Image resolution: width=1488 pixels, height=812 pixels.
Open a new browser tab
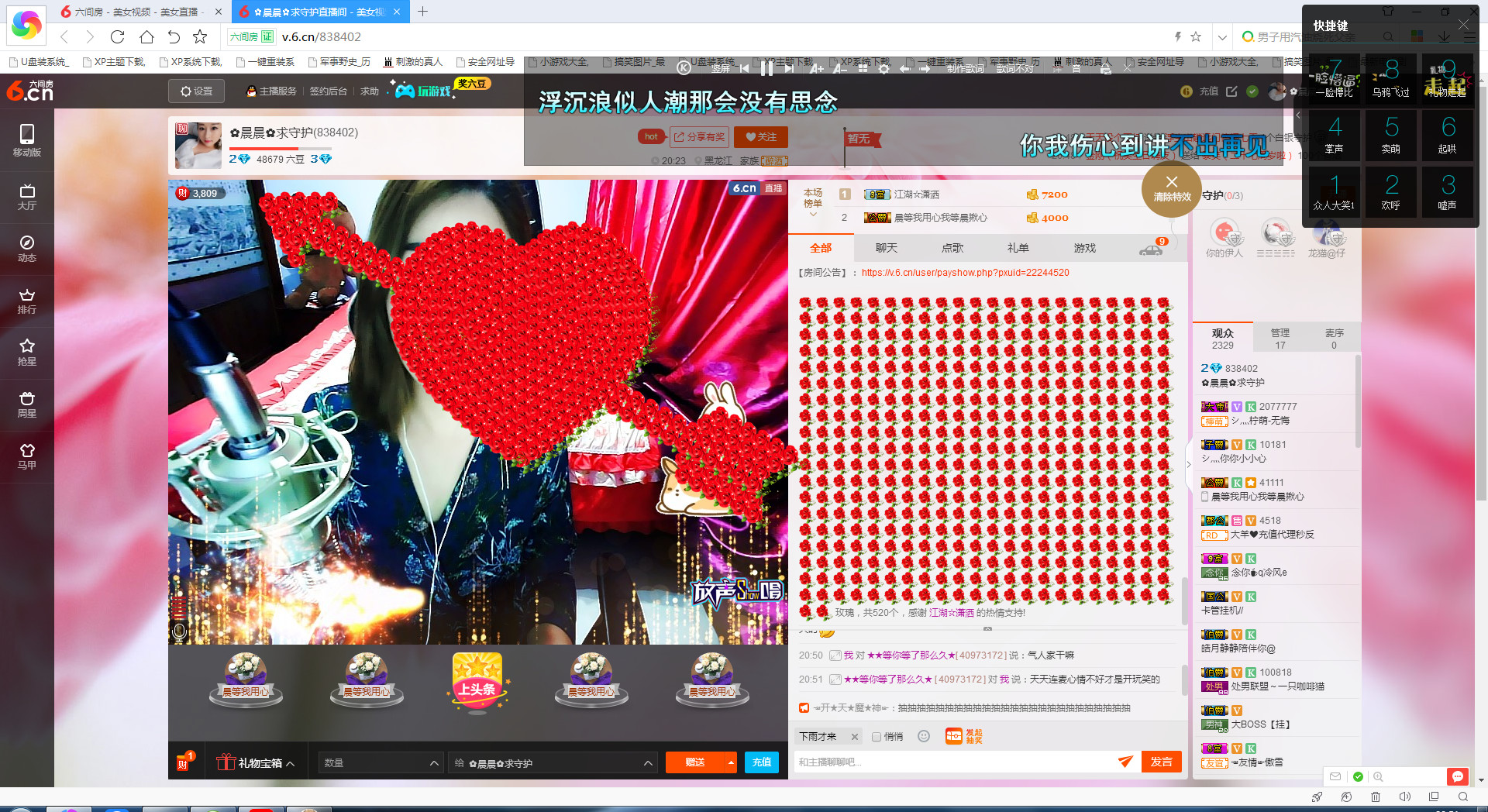(x=422, y=12)
